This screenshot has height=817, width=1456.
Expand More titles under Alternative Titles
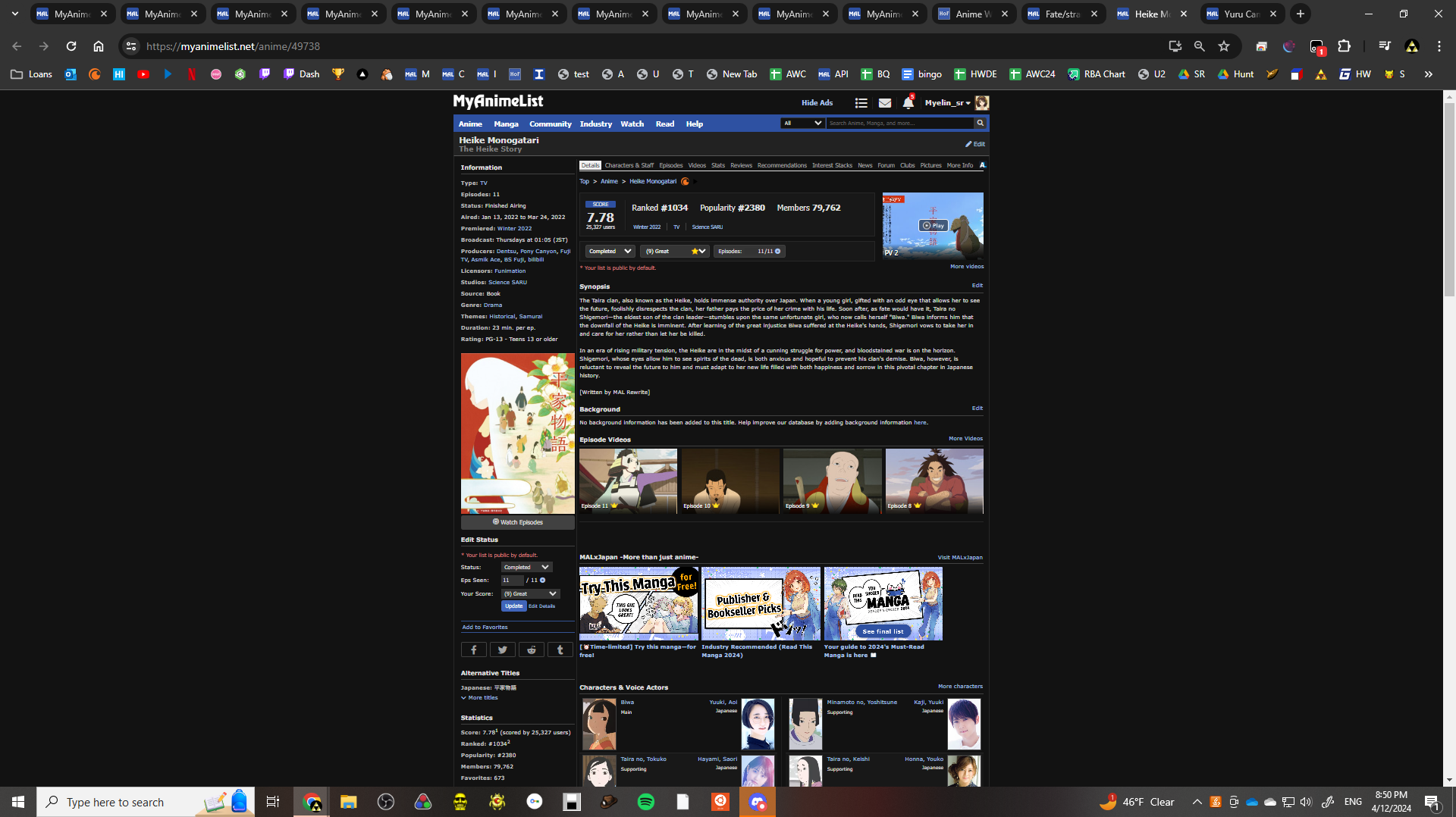click(x=479, y=698)
